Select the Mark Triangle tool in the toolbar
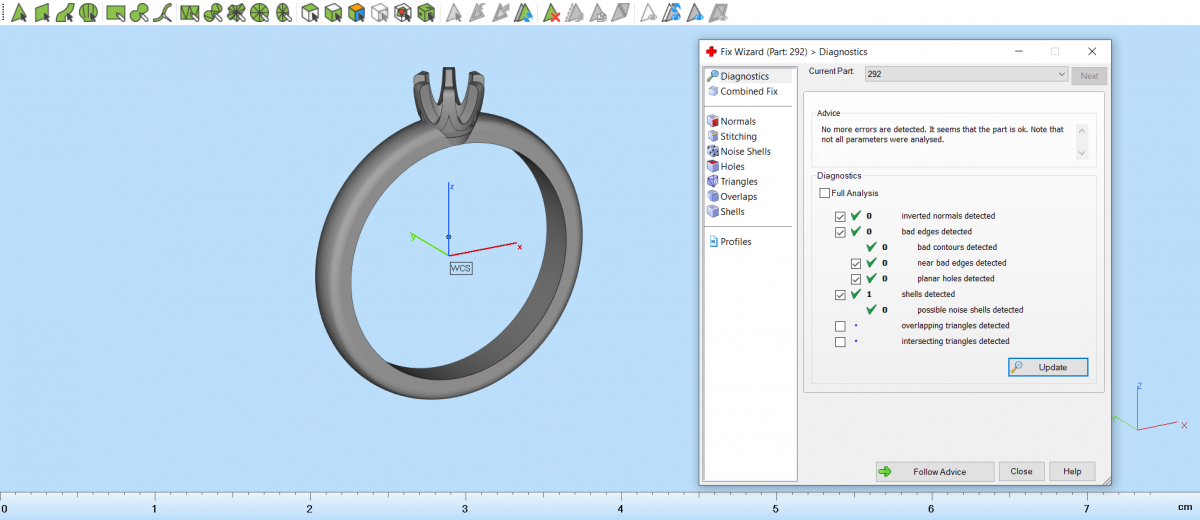1200x520 pixels. click(x=18, y=13)
